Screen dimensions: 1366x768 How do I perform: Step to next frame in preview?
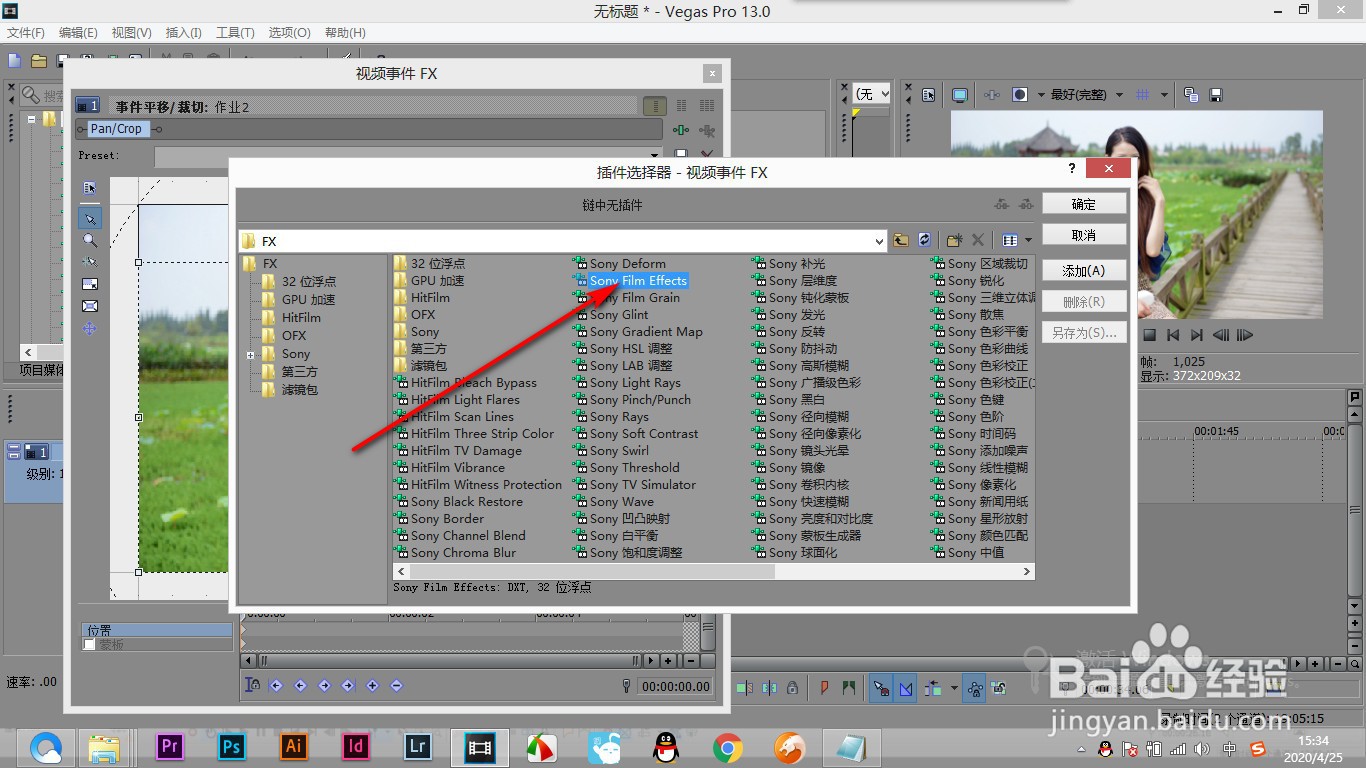pyautogui.click(x=1245, y=335)
